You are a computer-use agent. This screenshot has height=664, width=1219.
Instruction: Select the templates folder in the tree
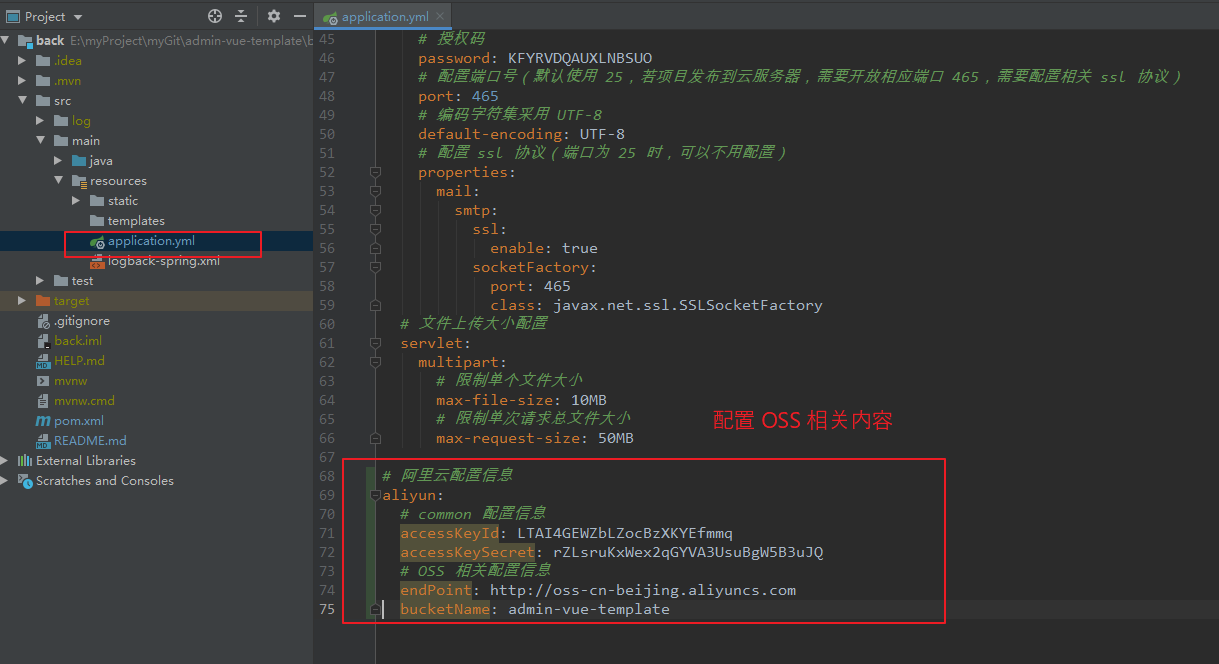136,221
